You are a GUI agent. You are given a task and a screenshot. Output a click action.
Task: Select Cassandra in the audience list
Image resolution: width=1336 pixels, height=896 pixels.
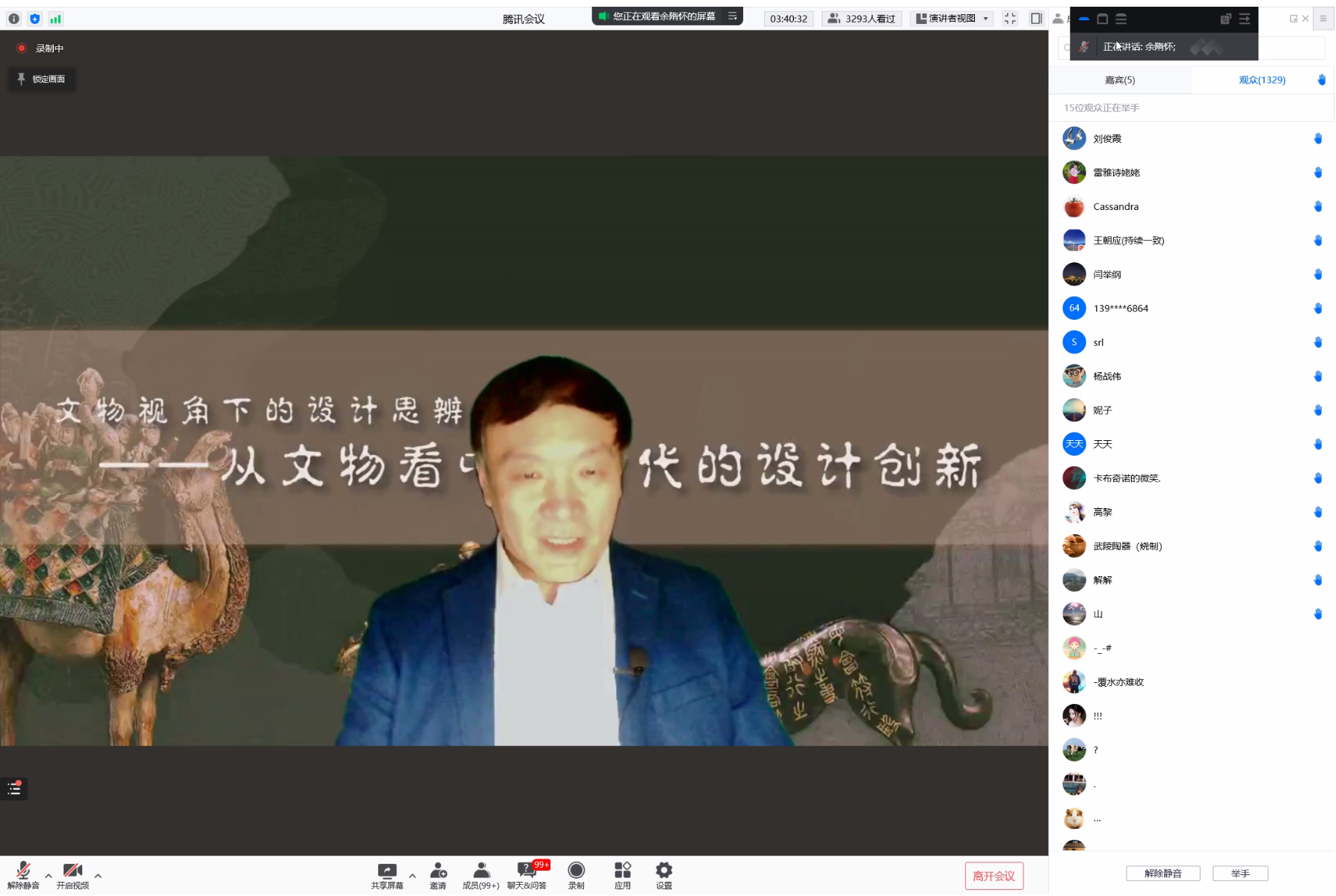click(1115, 207)
